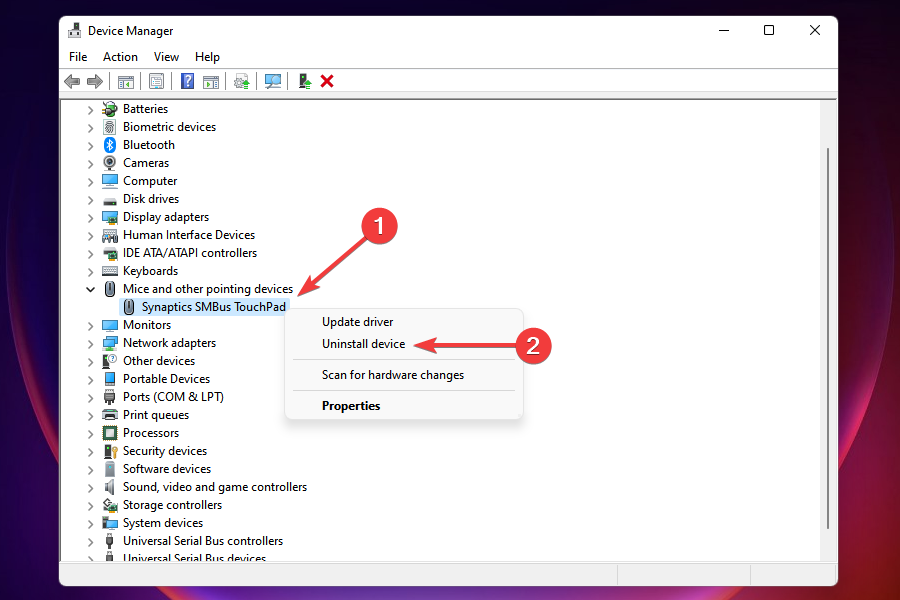Click the Back arrow toolbar icon
This screenshot has height=600, width=900.
click(72, 82)
